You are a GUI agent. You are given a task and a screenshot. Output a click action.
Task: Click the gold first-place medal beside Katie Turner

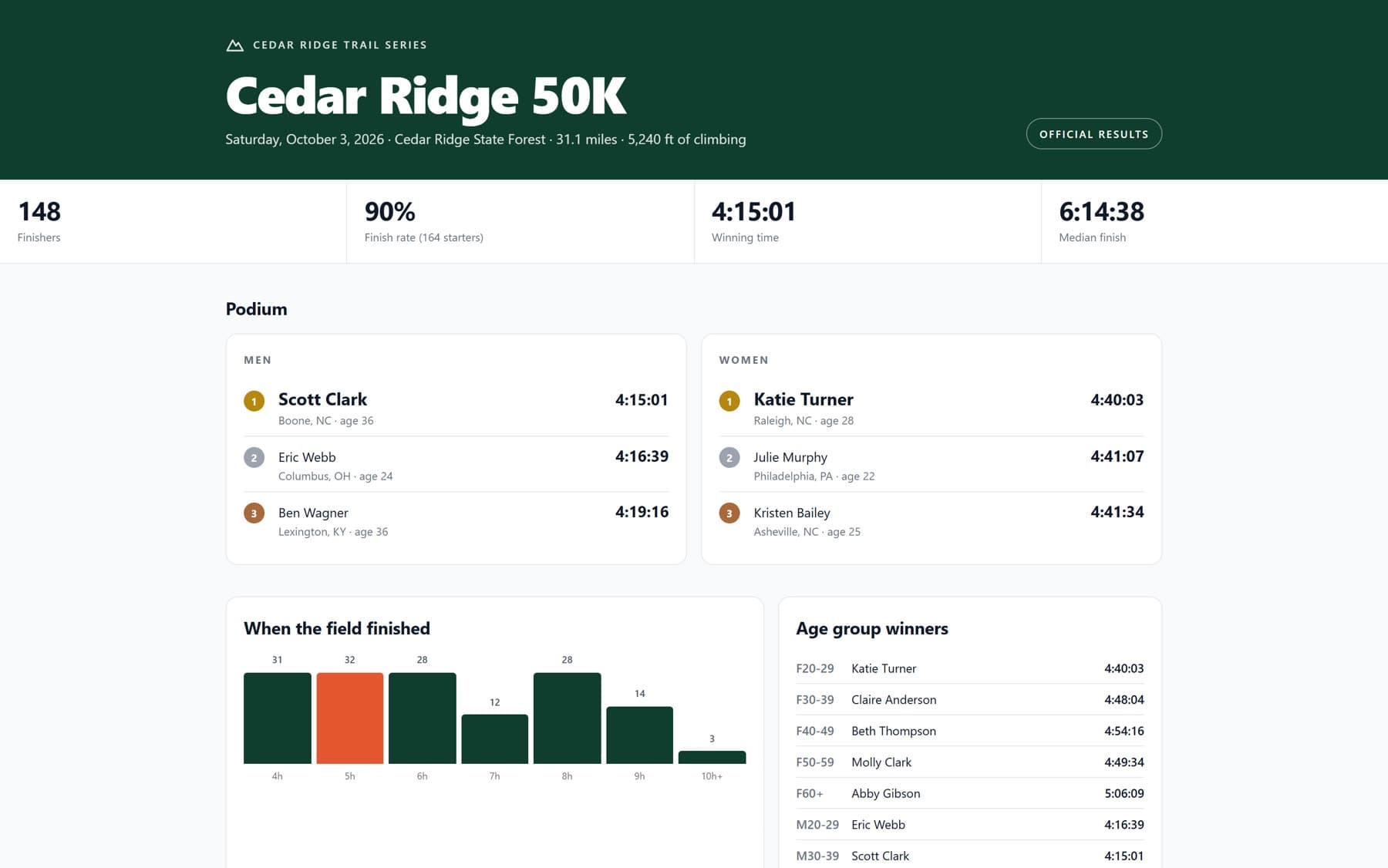coord(729,401)
